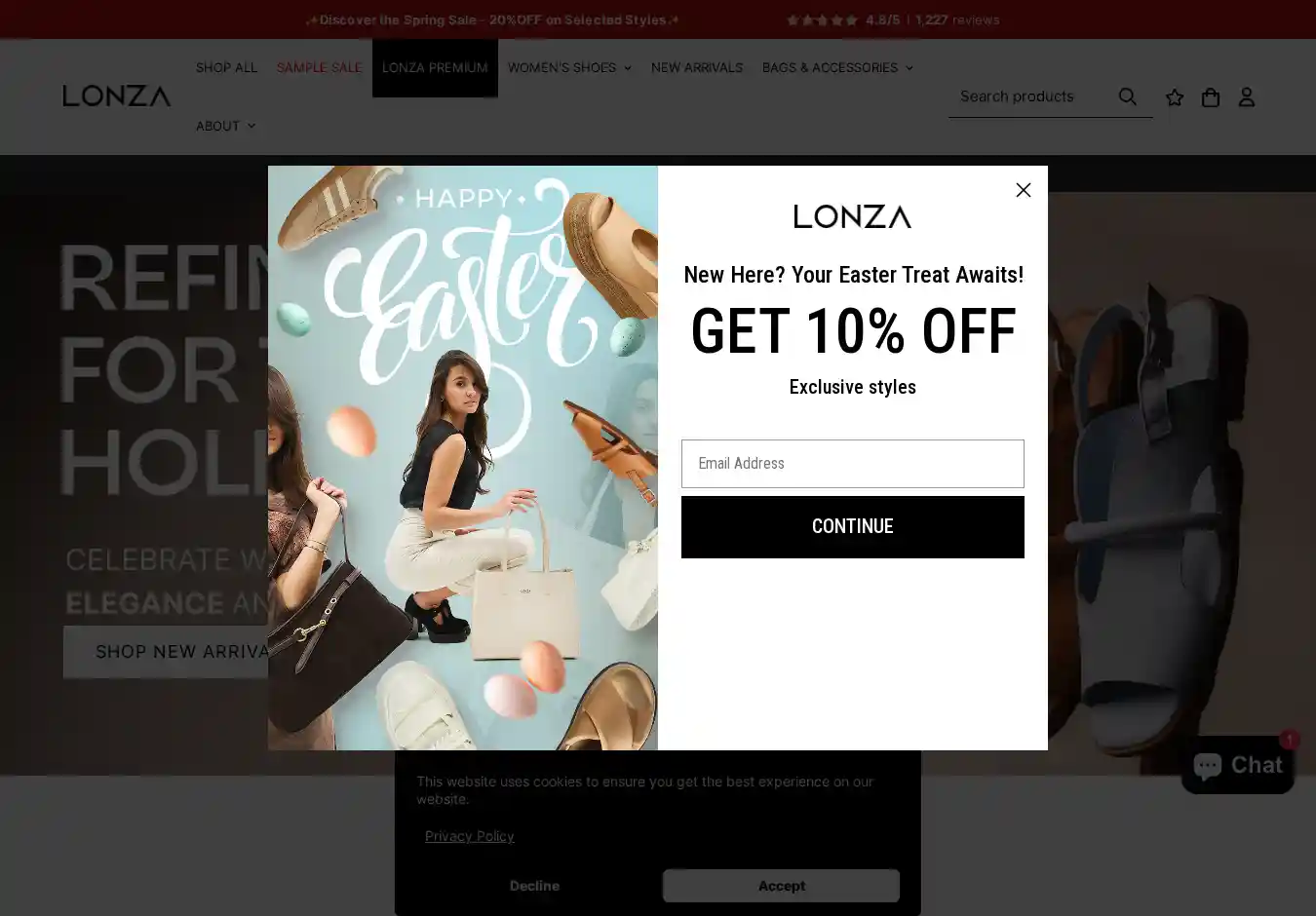1316x916 pixels.
Task: Open New Arrivals from the navigation
Action: tap(697, 68)
